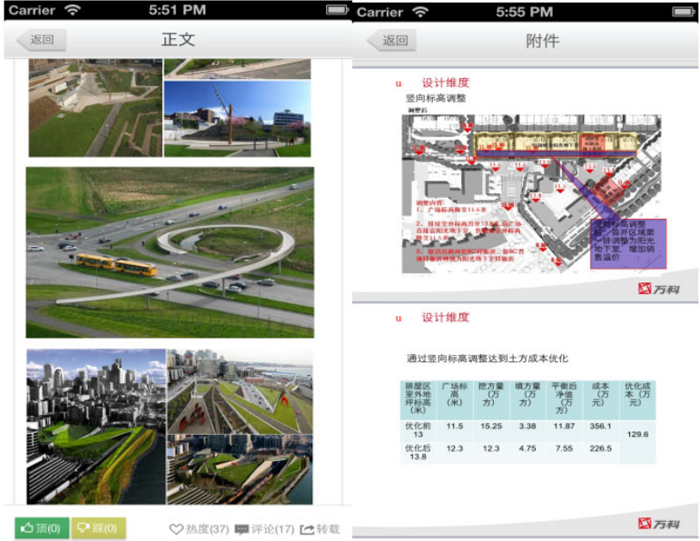700x541 pixels.
Task: Tap the 万科 logo on the bottom slide
Action: point(658,523)
